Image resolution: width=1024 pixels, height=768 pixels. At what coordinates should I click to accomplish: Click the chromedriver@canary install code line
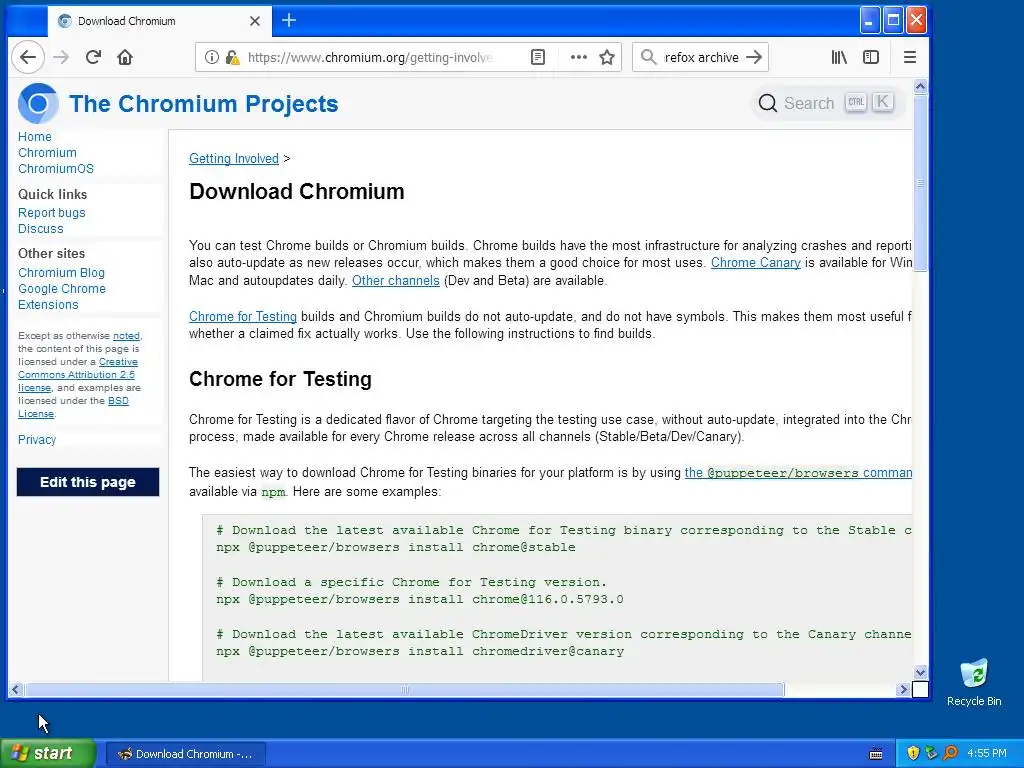(420, 652)
